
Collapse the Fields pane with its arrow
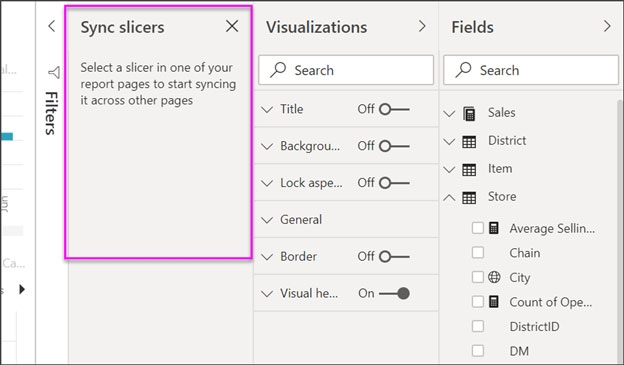click(607, 26)
